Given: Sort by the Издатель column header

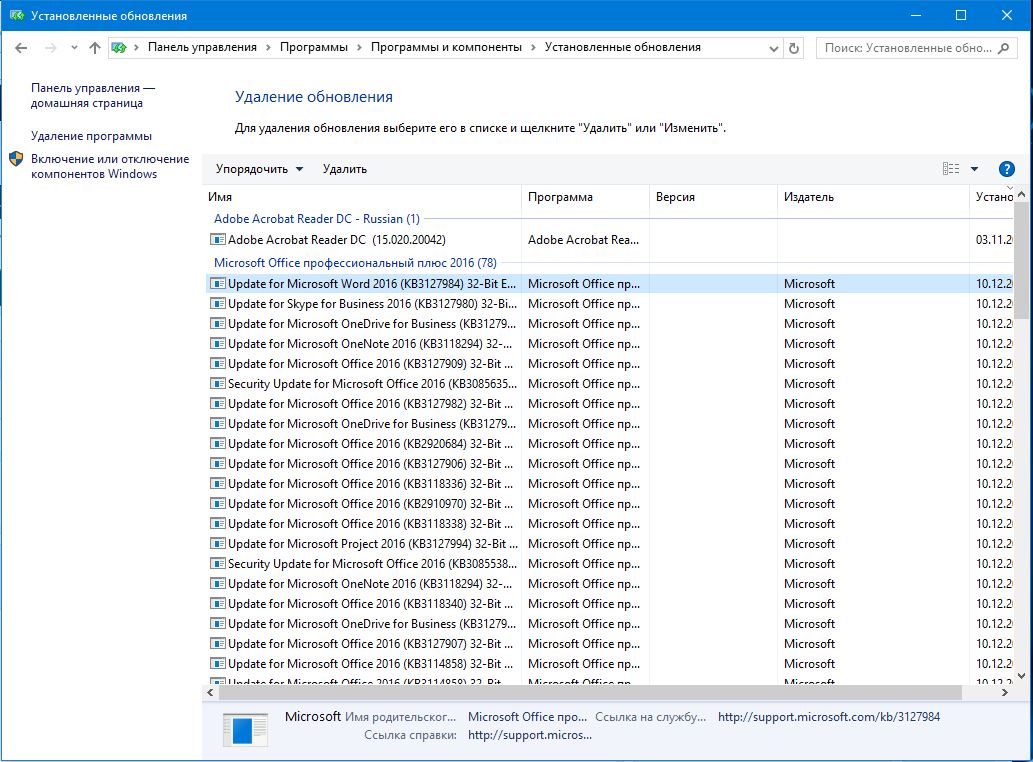Looking at the screenshot, I should [x=808, y=197].
